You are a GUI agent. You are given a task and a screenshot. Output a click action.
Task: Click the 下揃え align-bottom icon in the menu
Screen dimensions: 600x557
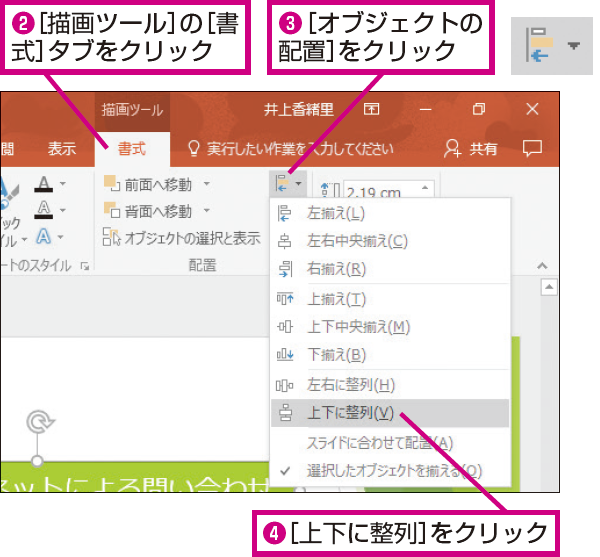point(285,355)
